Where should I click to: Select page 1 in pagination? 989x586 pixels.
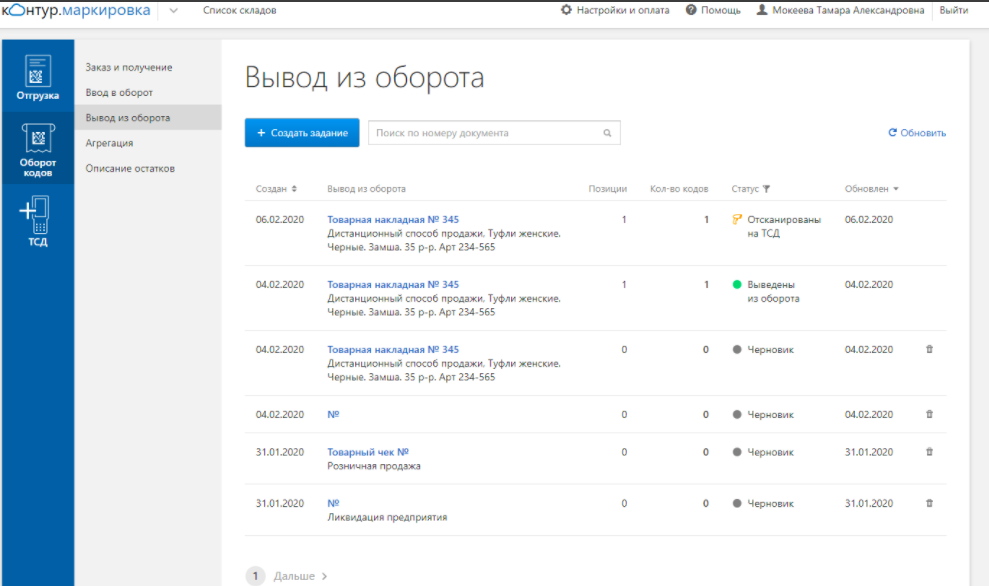pyautogui.click(x=255, y=576)
